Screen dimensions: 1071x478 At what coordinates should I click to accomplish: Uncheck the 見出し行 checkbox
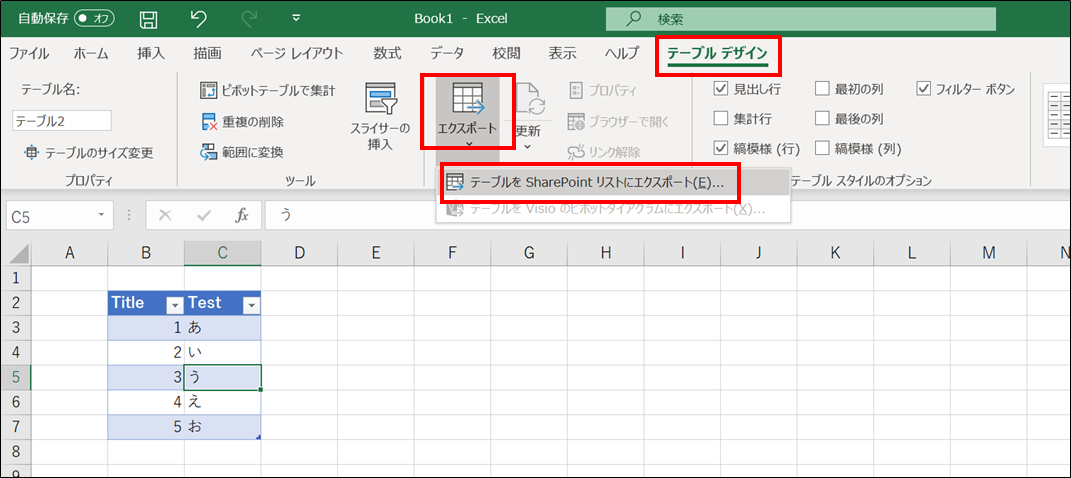720,89
